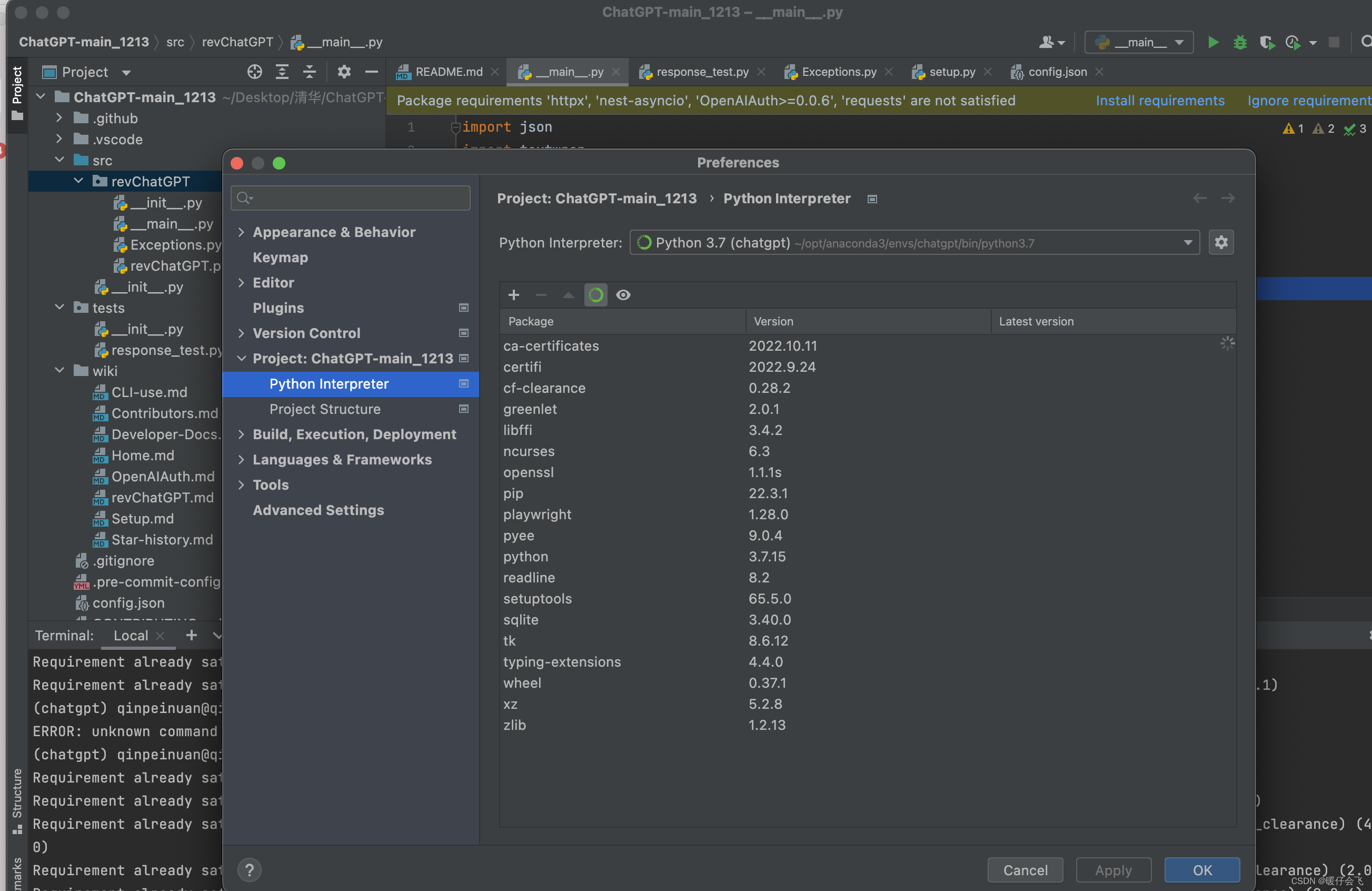This screenshot has width=1372, height=891.
Task: Open the __main__ run configuration dropdown
Action: (x=1139, y=42)
